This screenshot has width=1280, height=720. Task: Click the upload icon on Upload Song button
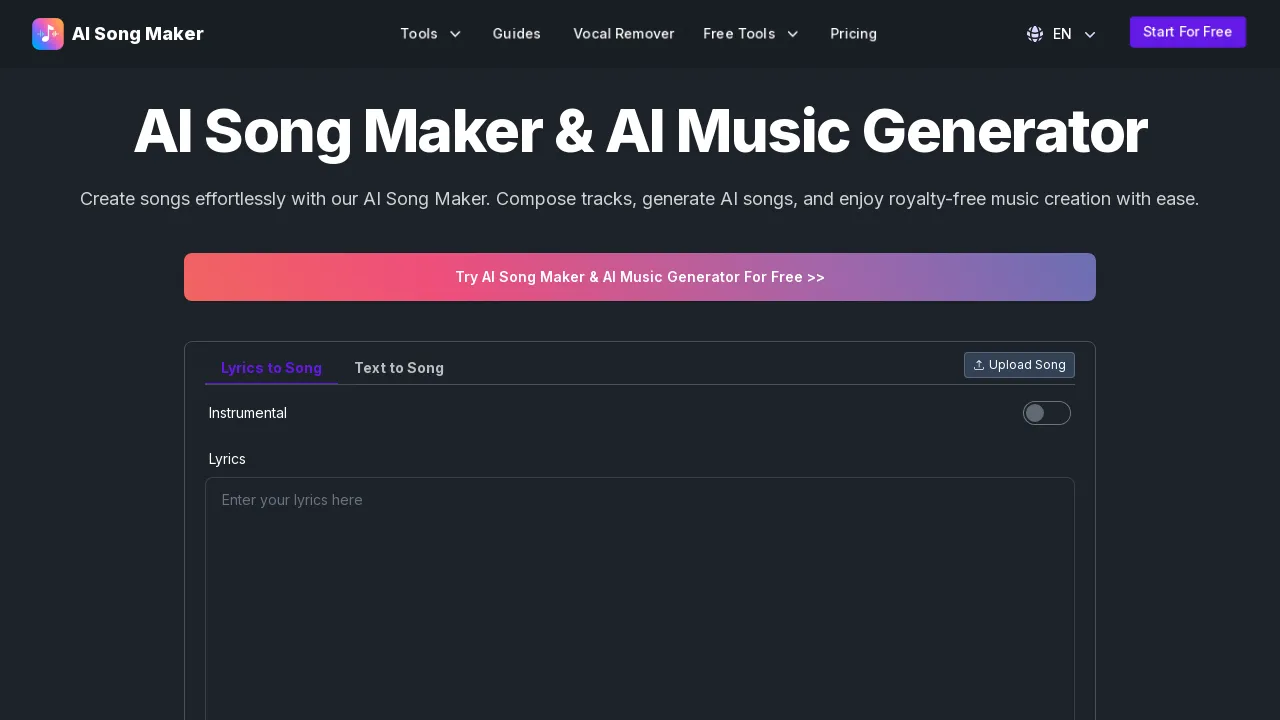[x=979, y=365]
